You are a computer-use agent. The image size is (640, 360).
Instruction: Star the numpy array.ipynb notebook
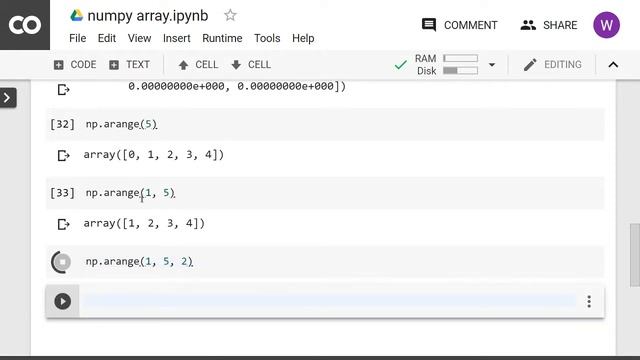[x=230, y=16]
